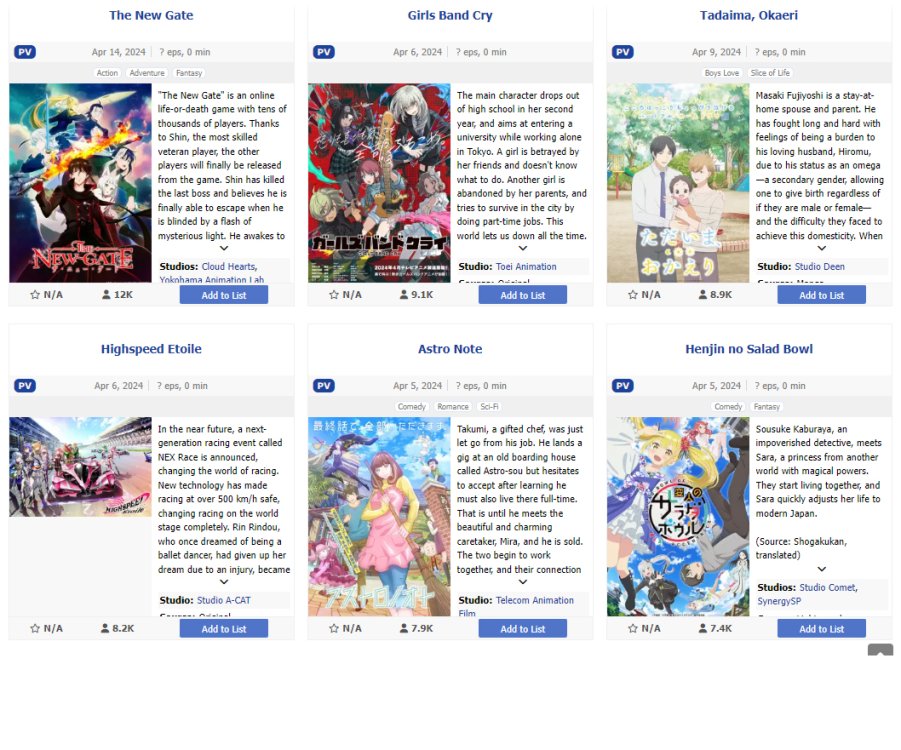Play the PV for The New Gate
901x750 pixels.
[x=25, y=52]
